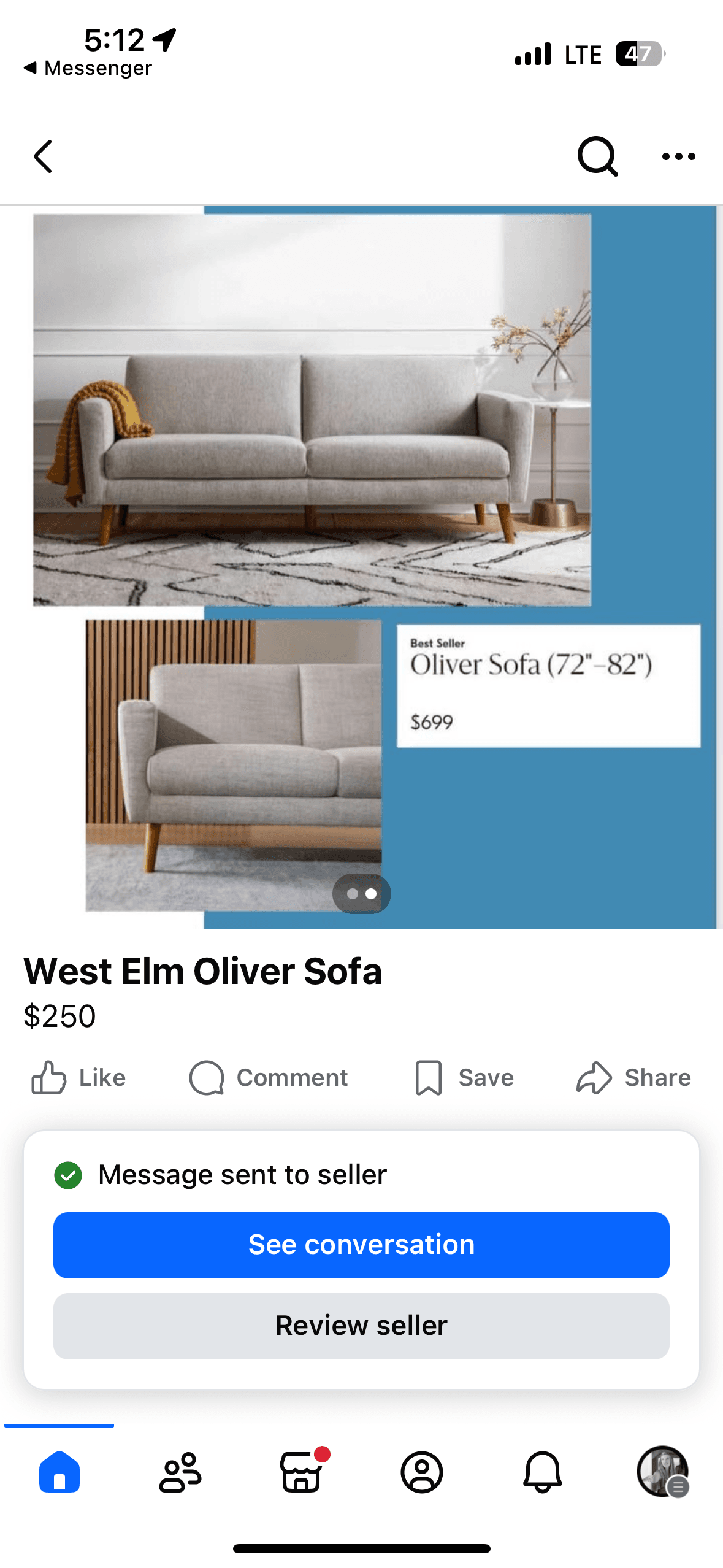Open the Profile tab icon

(422, 1472)
